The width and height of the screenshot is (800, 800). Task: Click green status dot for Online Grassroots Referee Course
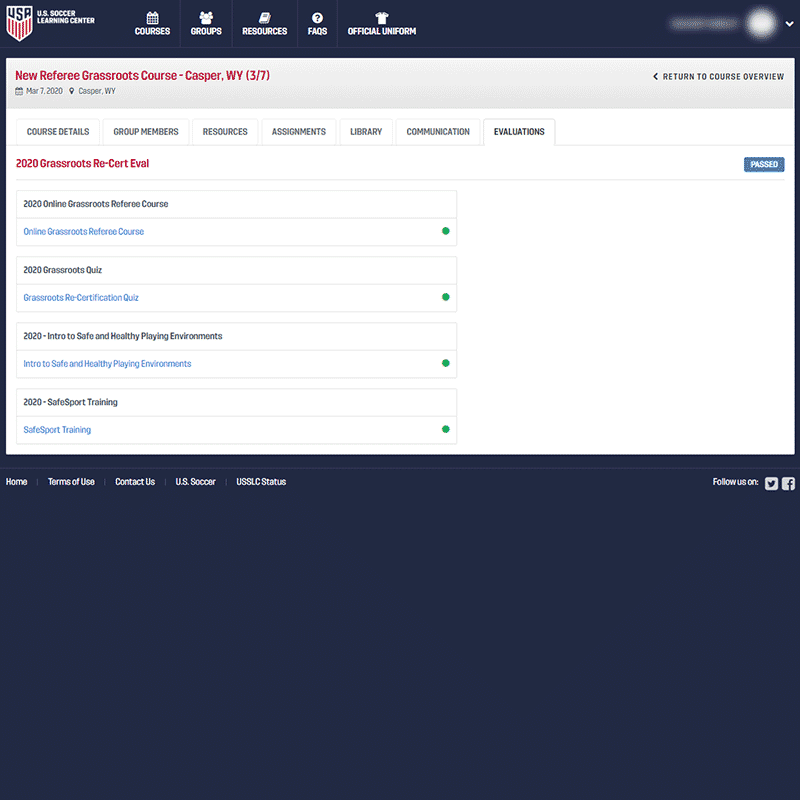[x=445, y=231]
